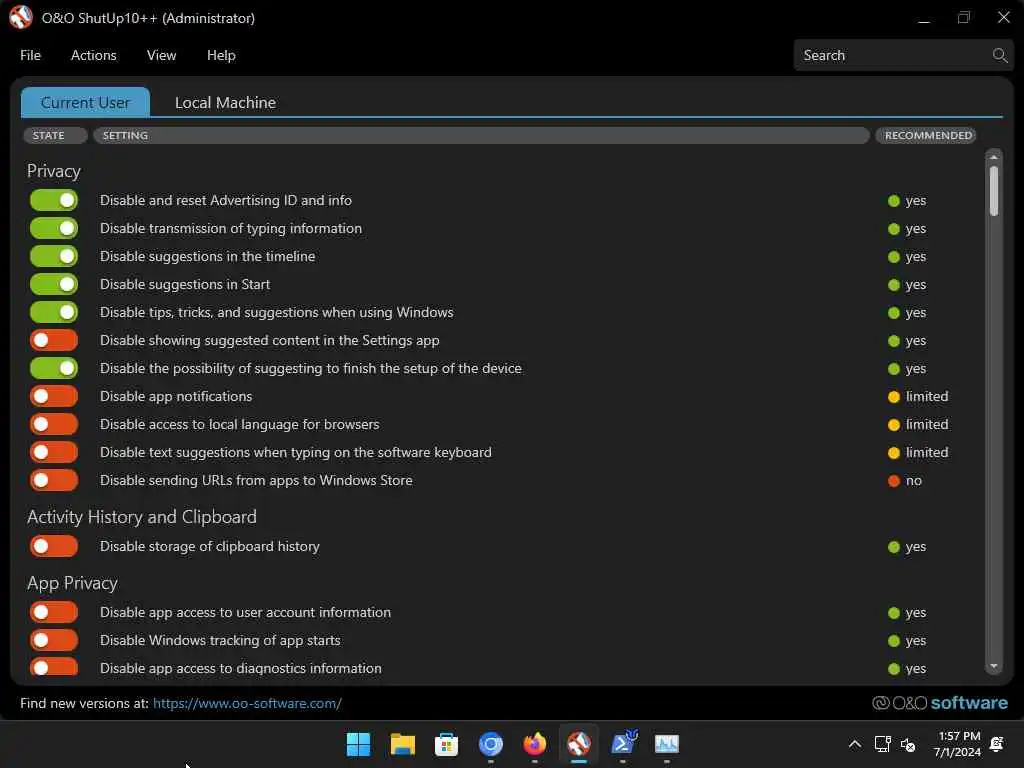Open the Actions menu
The height and width of the screenshot is (768, 1024).
click(93, 56)
